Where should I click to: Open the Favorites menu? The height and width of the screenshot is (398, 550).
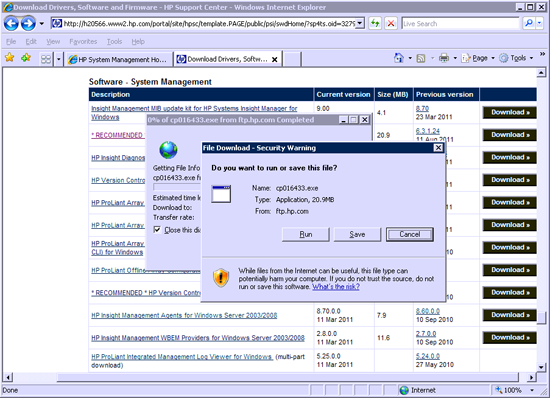[x=83, y=41]
